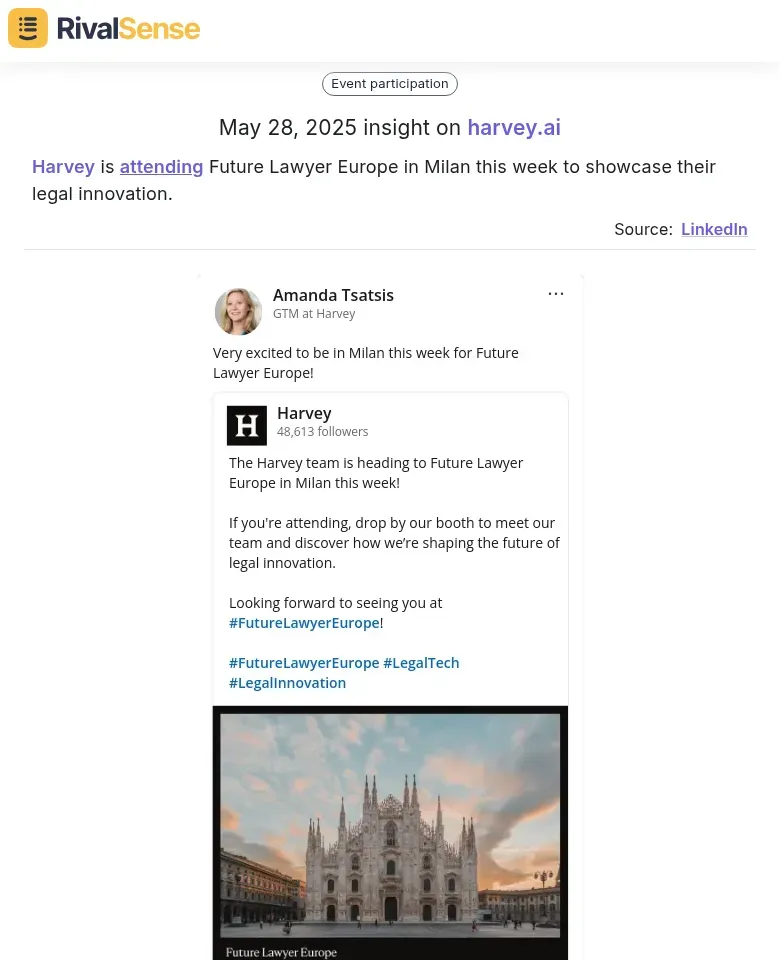The image size is (780, 960).
Task: Click #FutureLawyerEurope hashtag in hashtag row
Action: point(304,663)
